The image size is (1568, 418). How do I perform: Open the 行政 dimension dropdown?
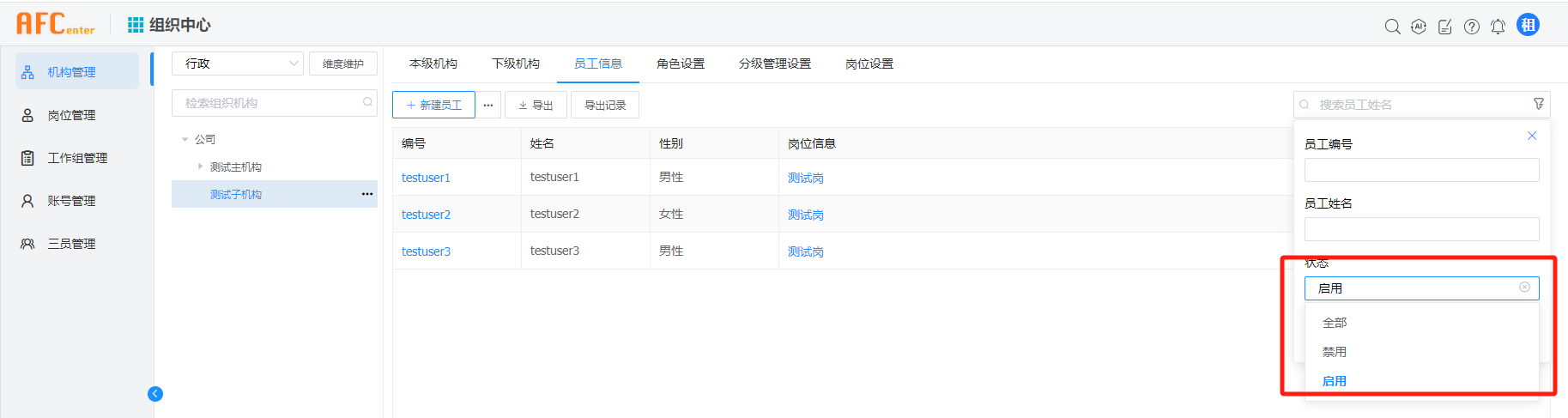point(237,64)
